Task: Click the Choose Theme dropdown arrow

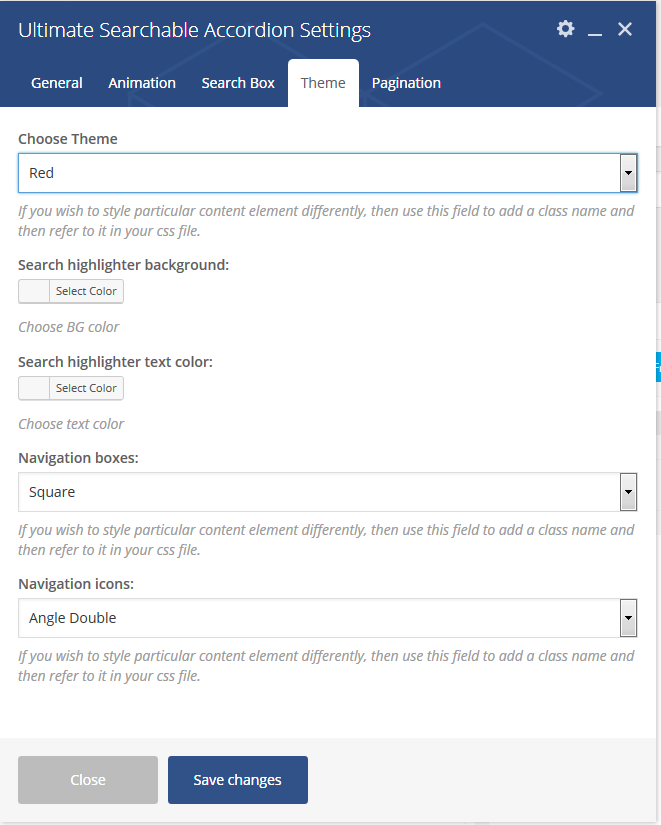Action: [628, 173]
